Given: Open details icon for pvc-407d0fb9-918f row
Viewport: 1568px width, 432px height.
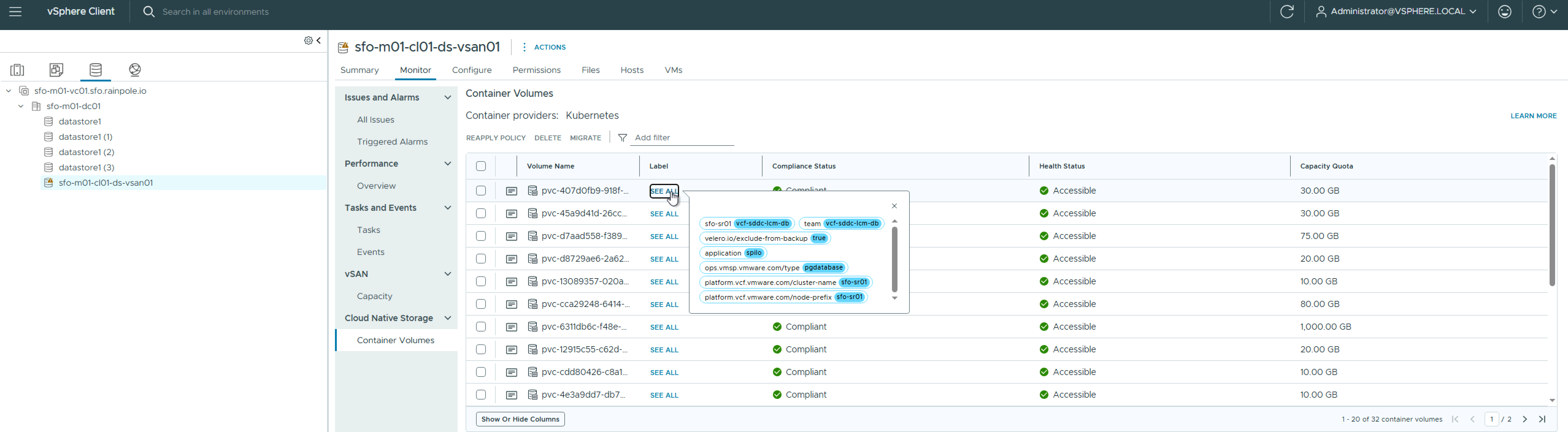Looking at the screenshot, I should (511, 191).
